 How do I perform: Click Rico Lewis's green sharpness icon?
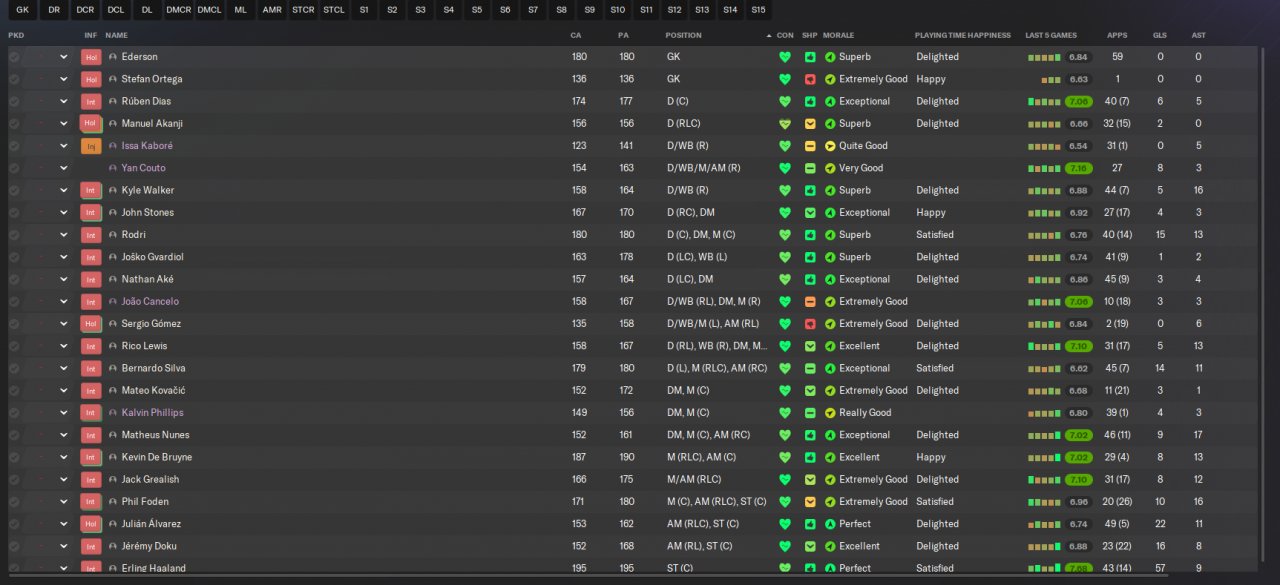pyautogui.click(x=810, y=346)
